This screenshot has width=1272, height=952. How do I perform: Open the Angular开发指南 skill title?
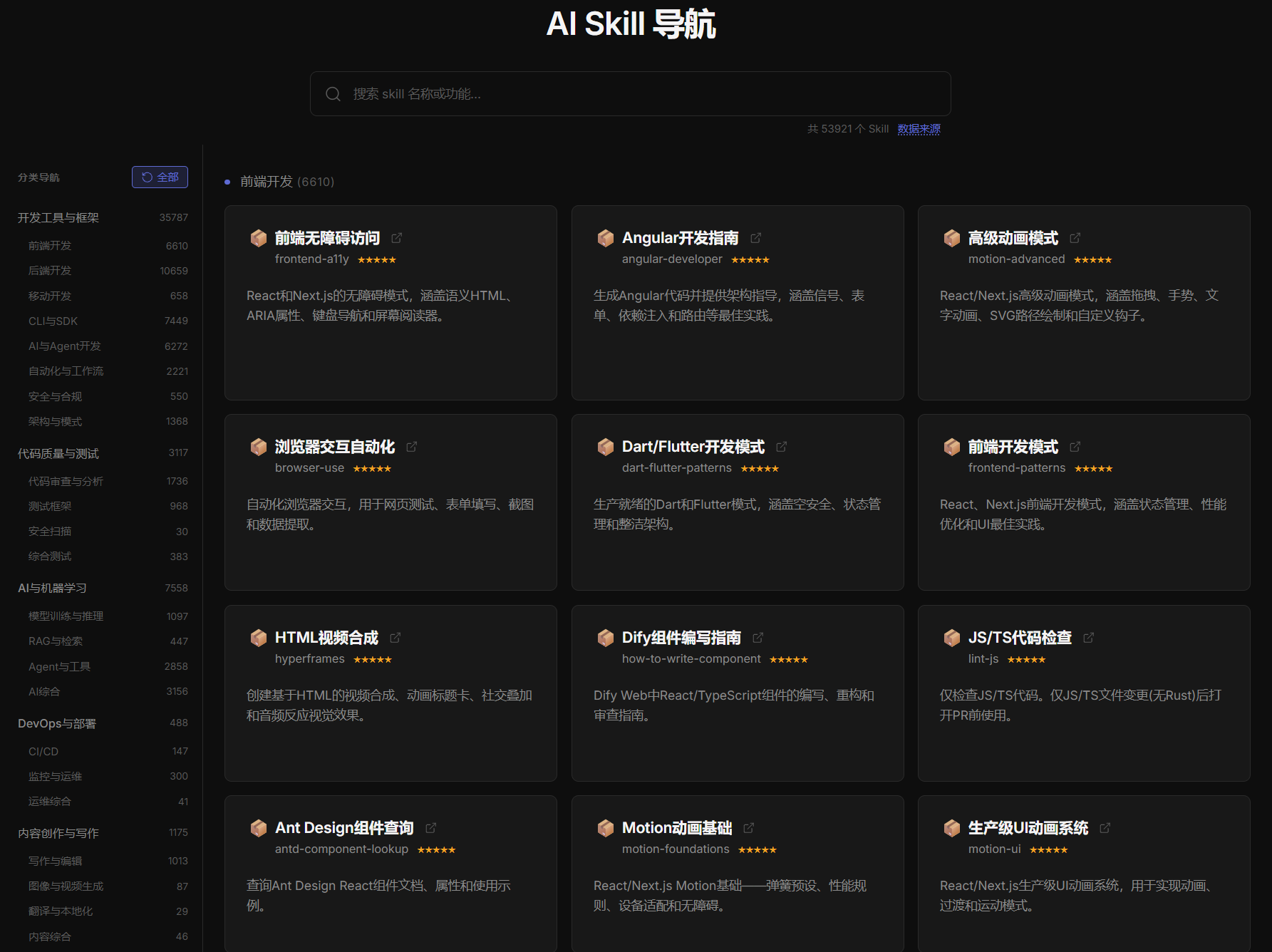click(681, 238)
